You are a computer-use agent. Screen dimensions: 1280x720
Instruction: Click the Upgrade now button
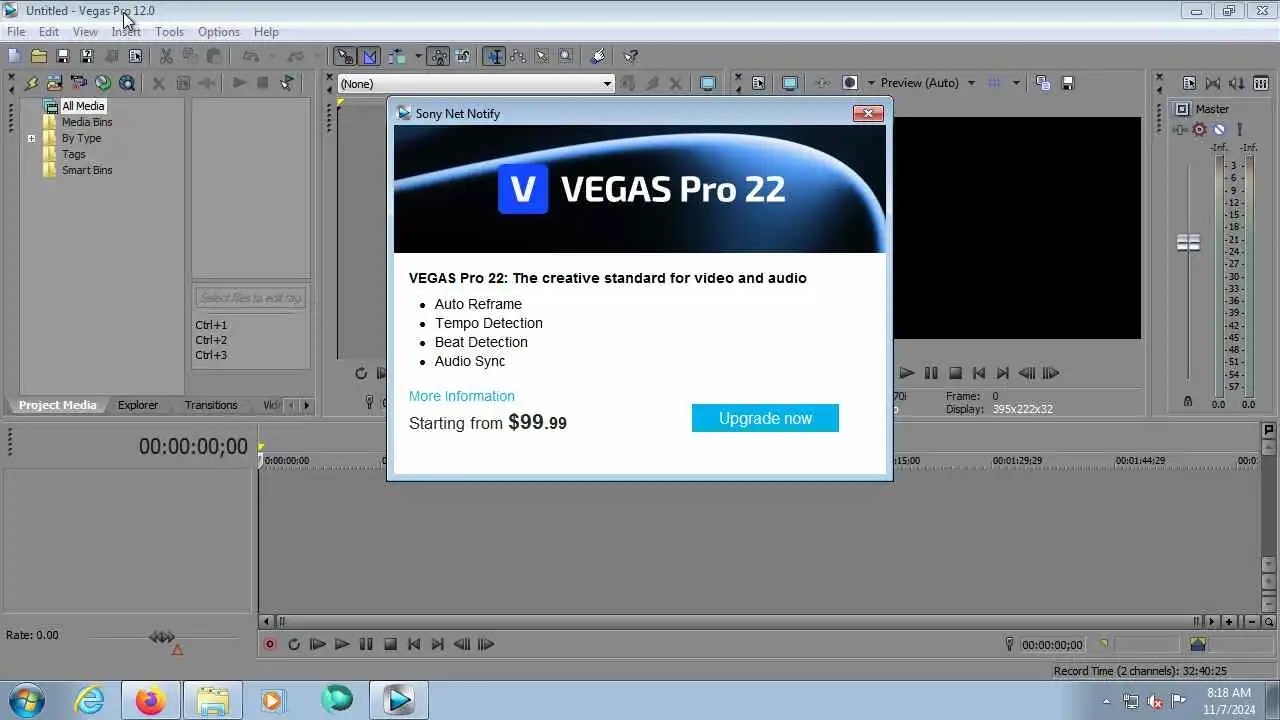[765, 418]
